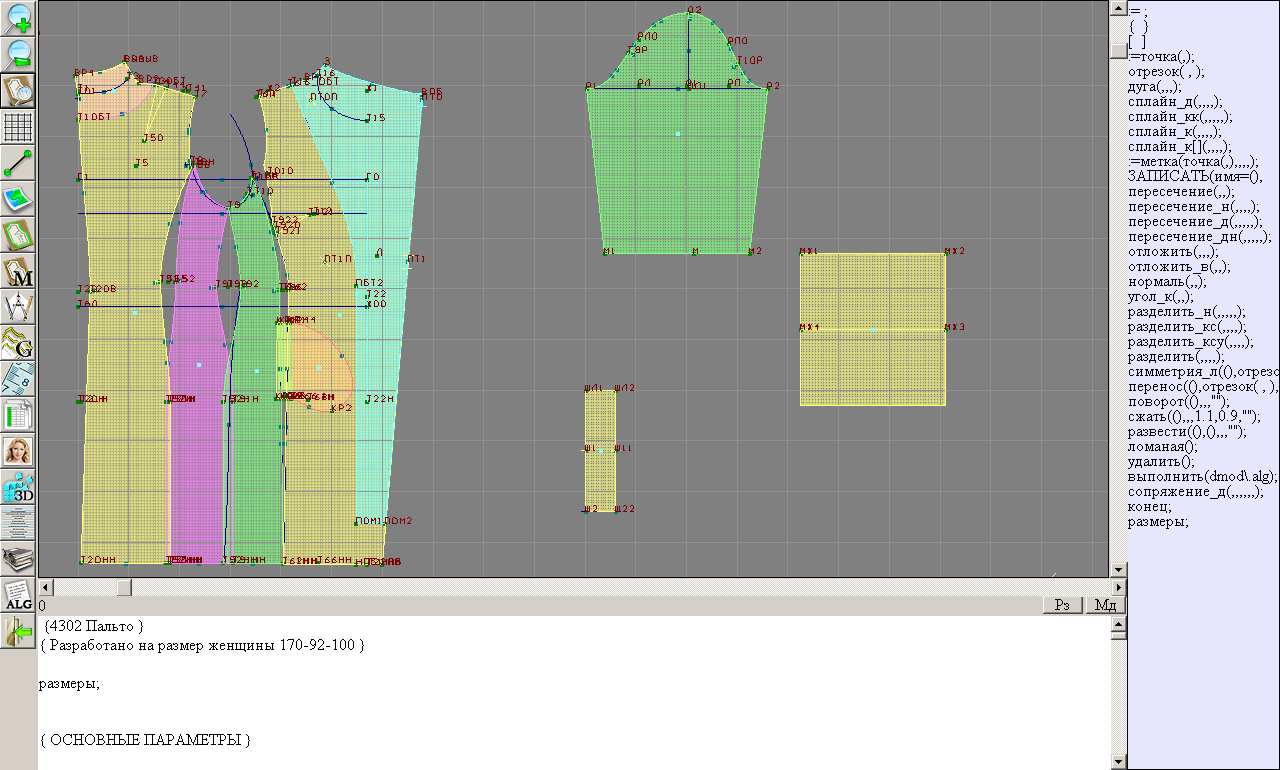The height and width of the screenshot is (770, 1280).
Task: Click the yellow square pattern piece
Action: pos(872,329)
